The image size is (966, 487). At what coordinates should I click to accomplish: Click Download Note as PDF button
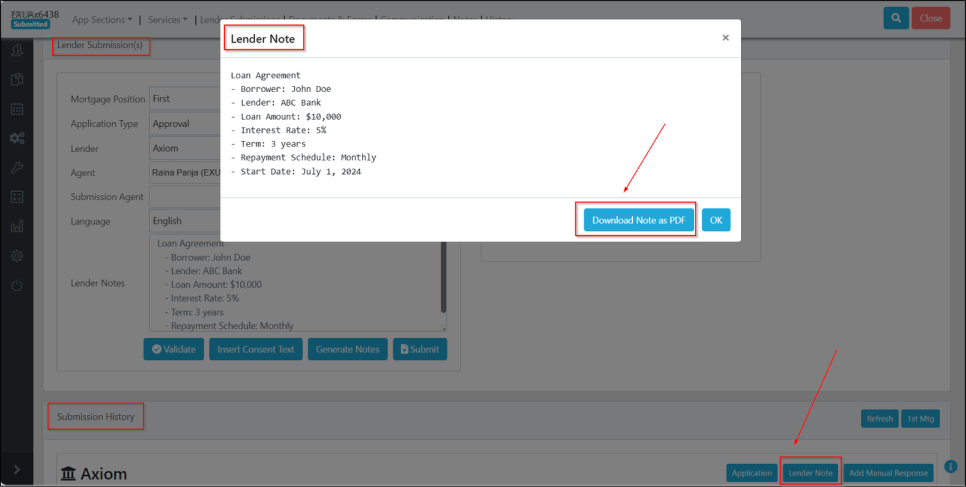(x=638, y=220)
